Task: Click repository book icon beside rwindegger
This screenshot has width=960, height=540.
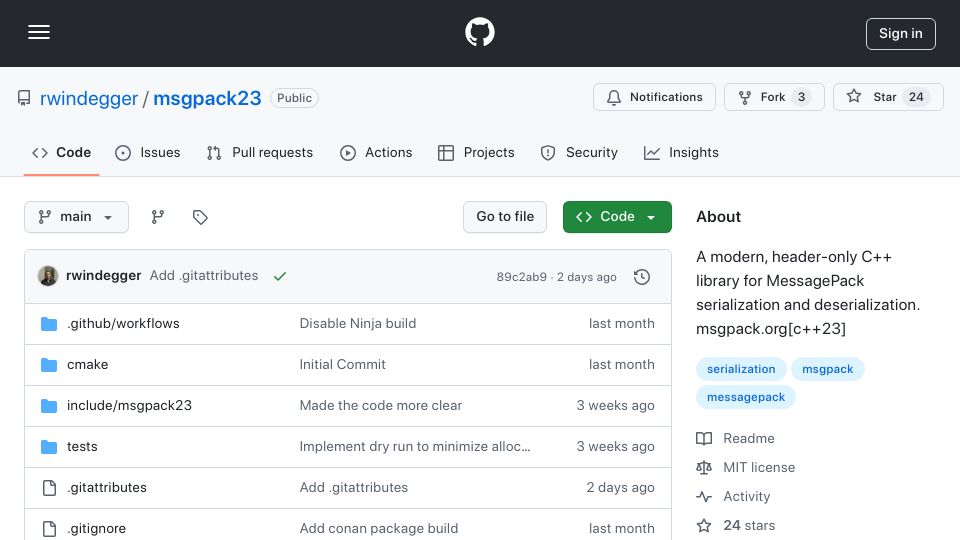Action: (x=24, y=98)
